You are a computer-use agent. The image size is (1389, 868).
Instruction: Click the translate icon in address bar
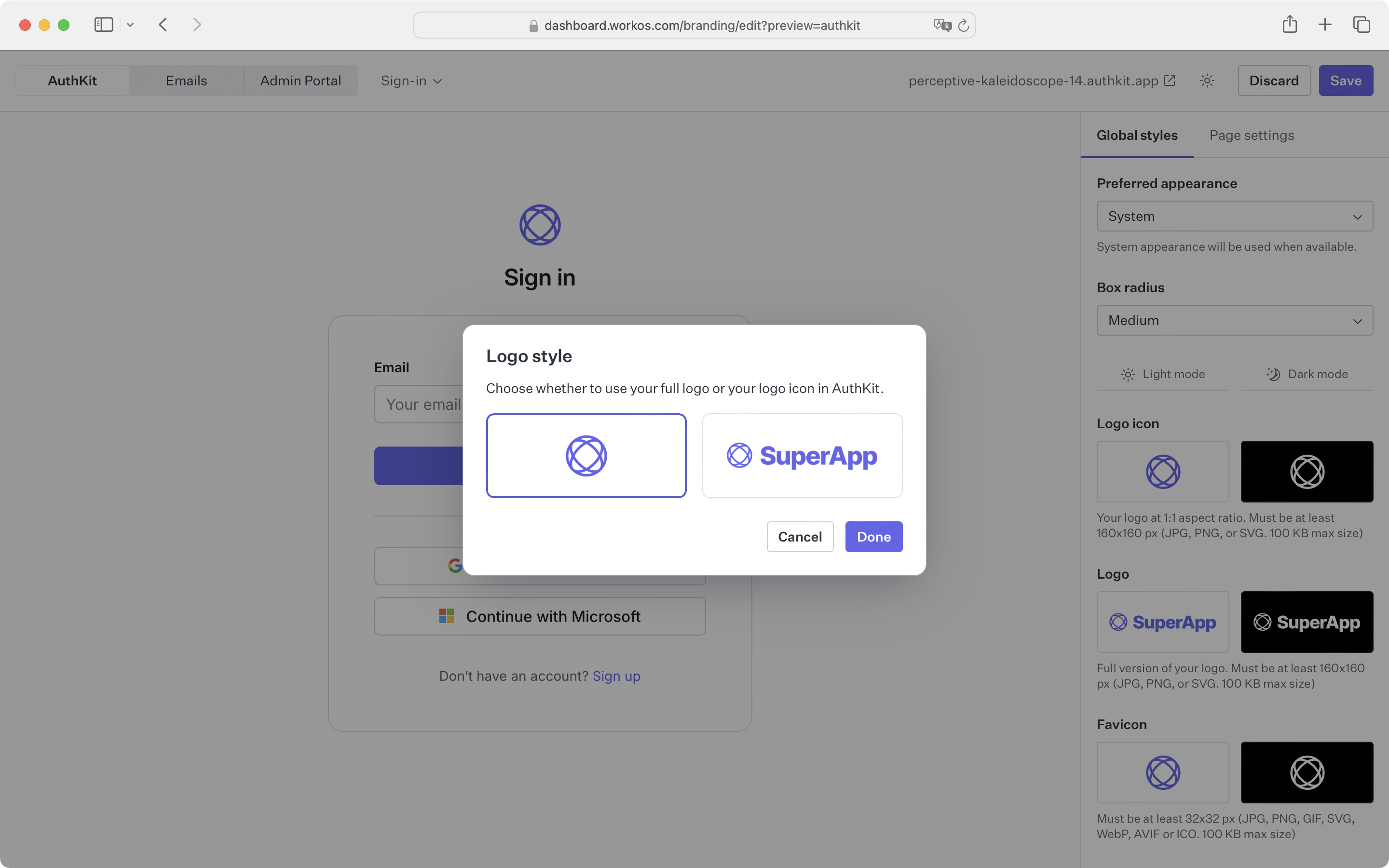[942, 25]
